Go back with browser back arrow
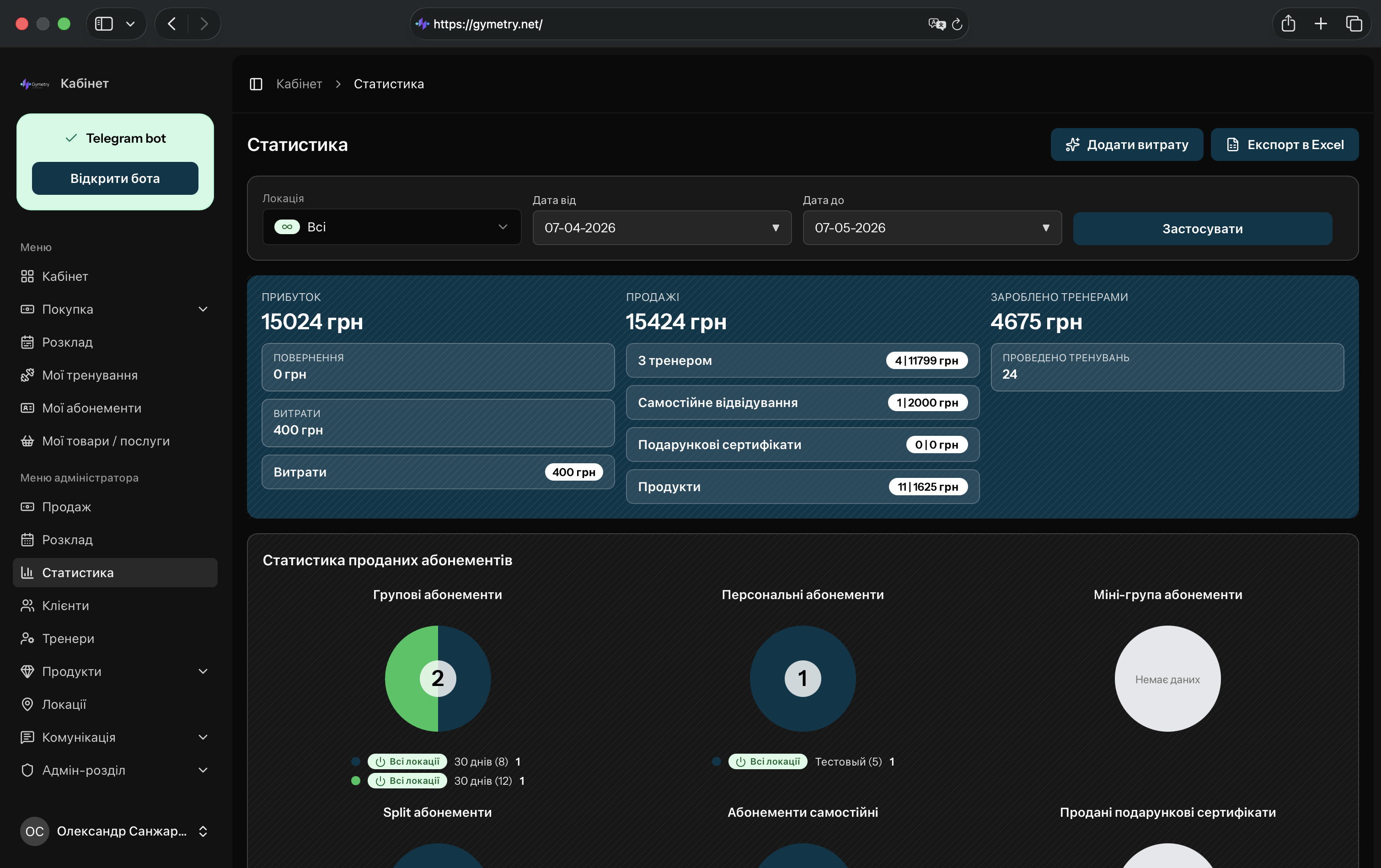Screen dimensions: 1381x868 click(x=171, y=23)
